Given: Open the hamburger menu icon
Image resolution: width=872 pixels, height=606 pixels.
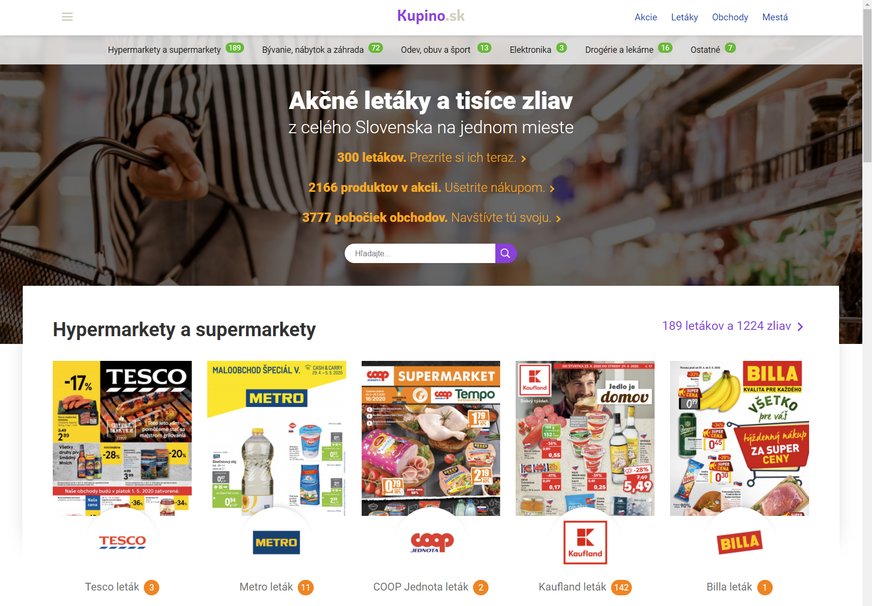Looking at the screenshot, I should pyautogui.click(x=67, y=17).
